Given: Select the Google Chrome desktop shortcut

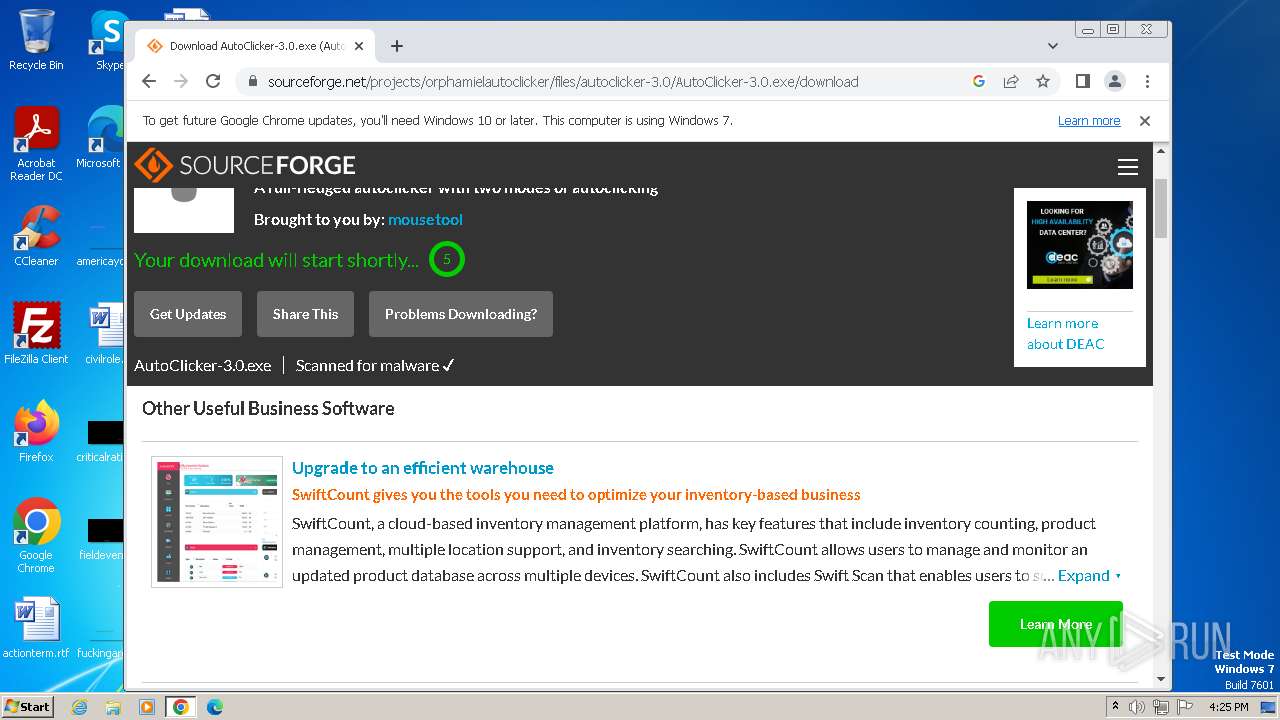Looking at the screenshot, I should [x=36, y=536].
